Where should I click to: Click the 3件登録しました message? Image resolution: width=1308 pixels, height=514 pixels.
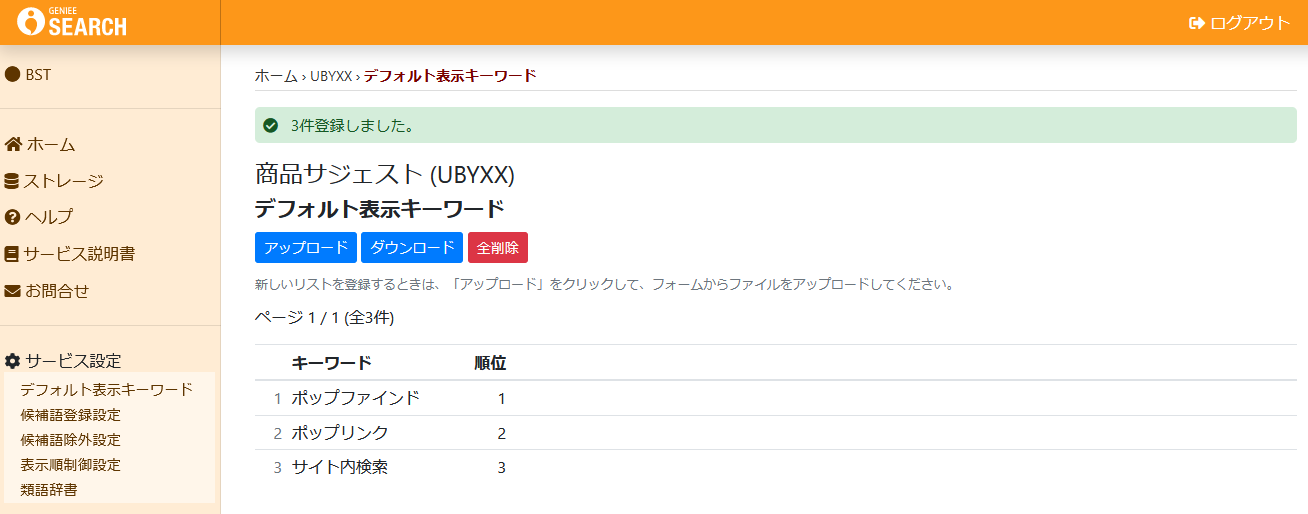352,126
